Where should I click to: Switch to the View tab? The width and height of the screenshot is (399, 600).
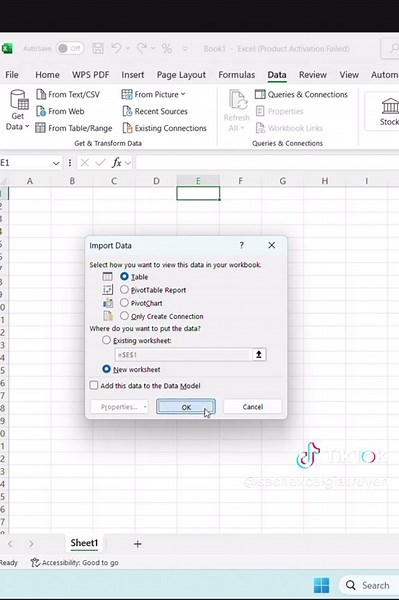point(349,75)
